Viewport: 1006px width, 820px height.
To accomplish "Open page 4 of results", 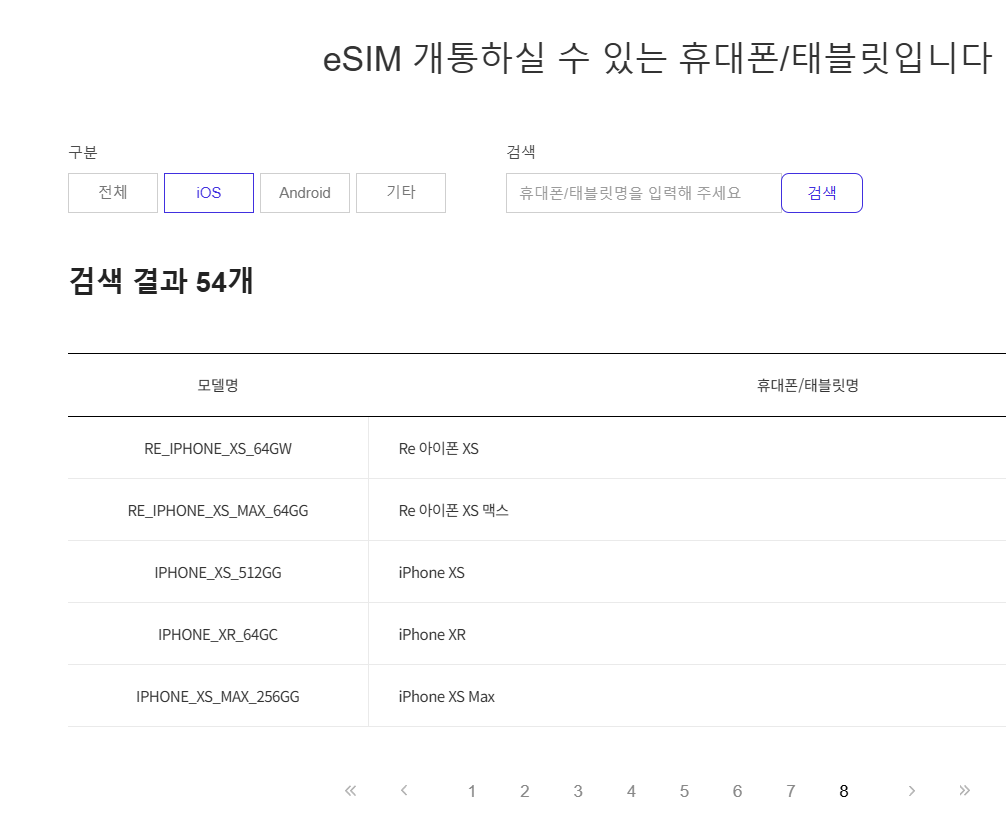I will pyautogui.click(x=631, y=791).
